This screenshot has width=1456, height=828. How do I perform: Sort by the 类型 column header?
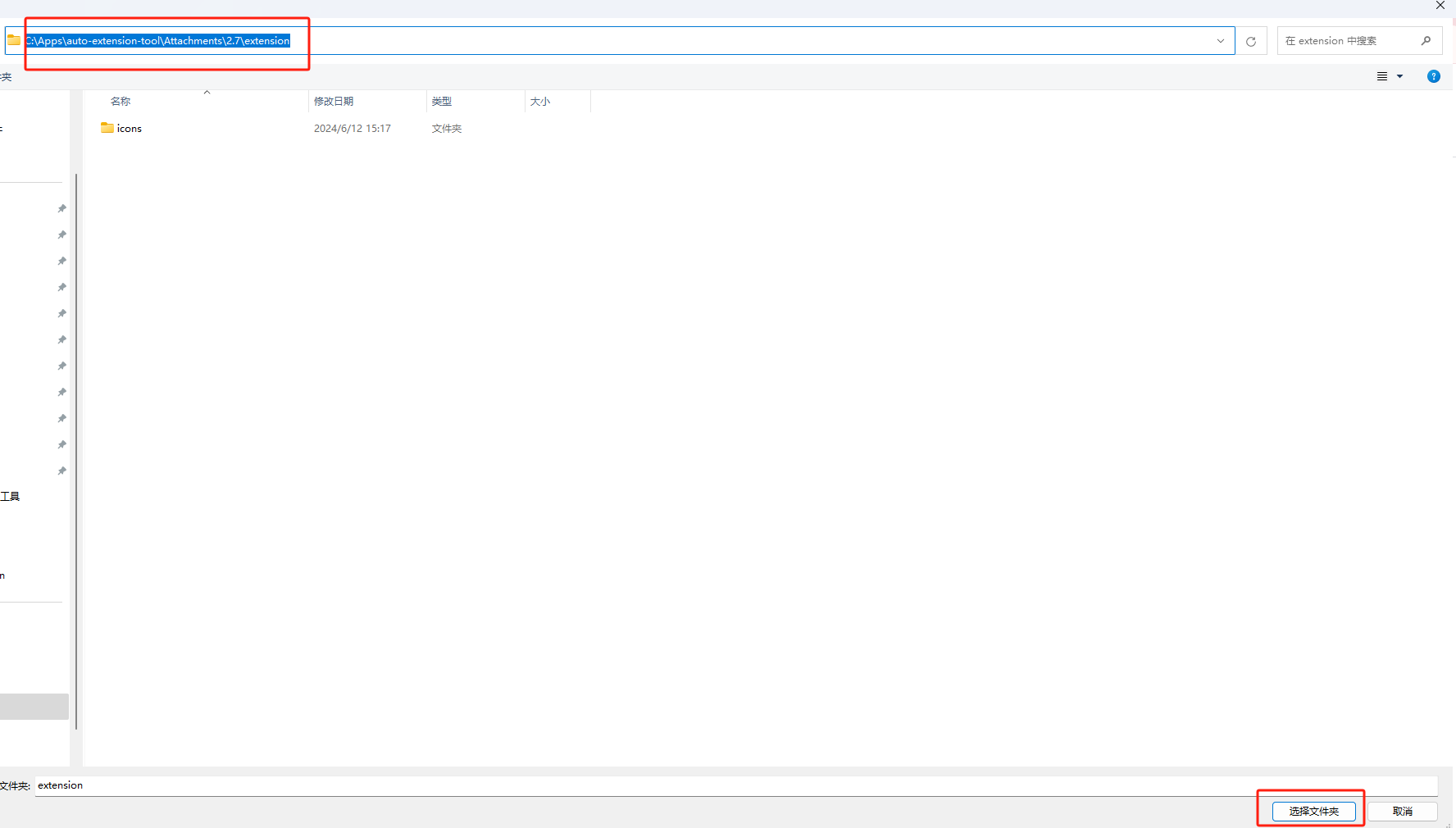(x=442, y=102)
